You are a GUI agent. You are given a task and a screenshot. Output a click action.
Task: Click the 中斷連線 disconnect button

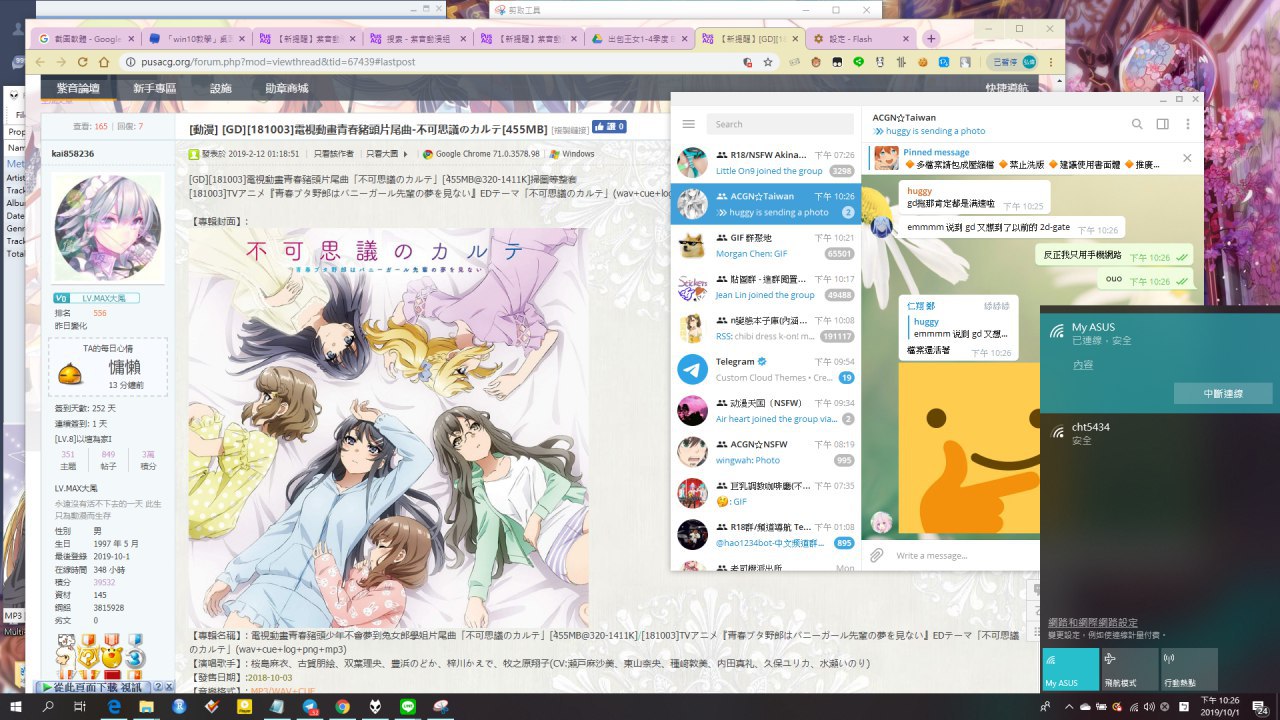[x=1223, y=393]
